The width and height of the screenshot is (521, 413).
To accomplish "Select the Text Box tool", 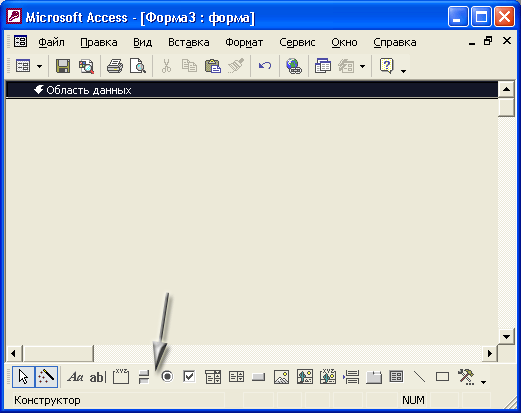I will coord(98,377).
